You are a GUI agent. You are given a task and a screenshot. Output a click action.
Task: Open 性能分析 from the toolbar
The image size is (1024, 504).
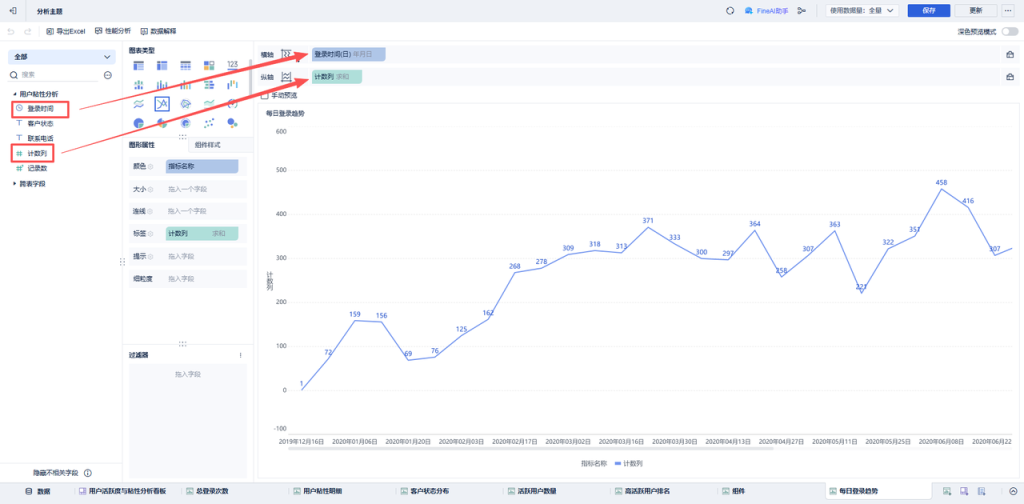coord(113,31)
